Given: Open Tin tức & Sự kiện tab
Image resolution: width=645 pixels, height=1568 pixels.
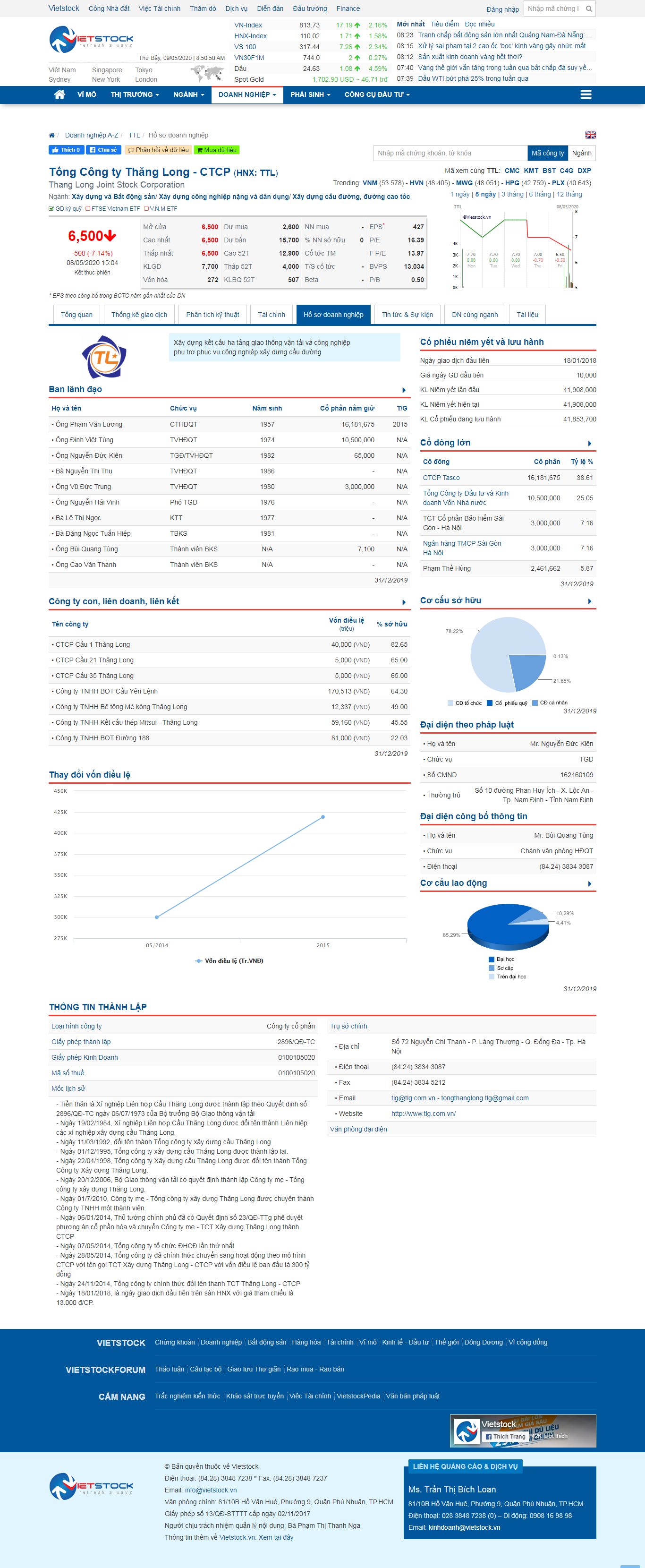Looking at the screenshot, I should [407, 315].
